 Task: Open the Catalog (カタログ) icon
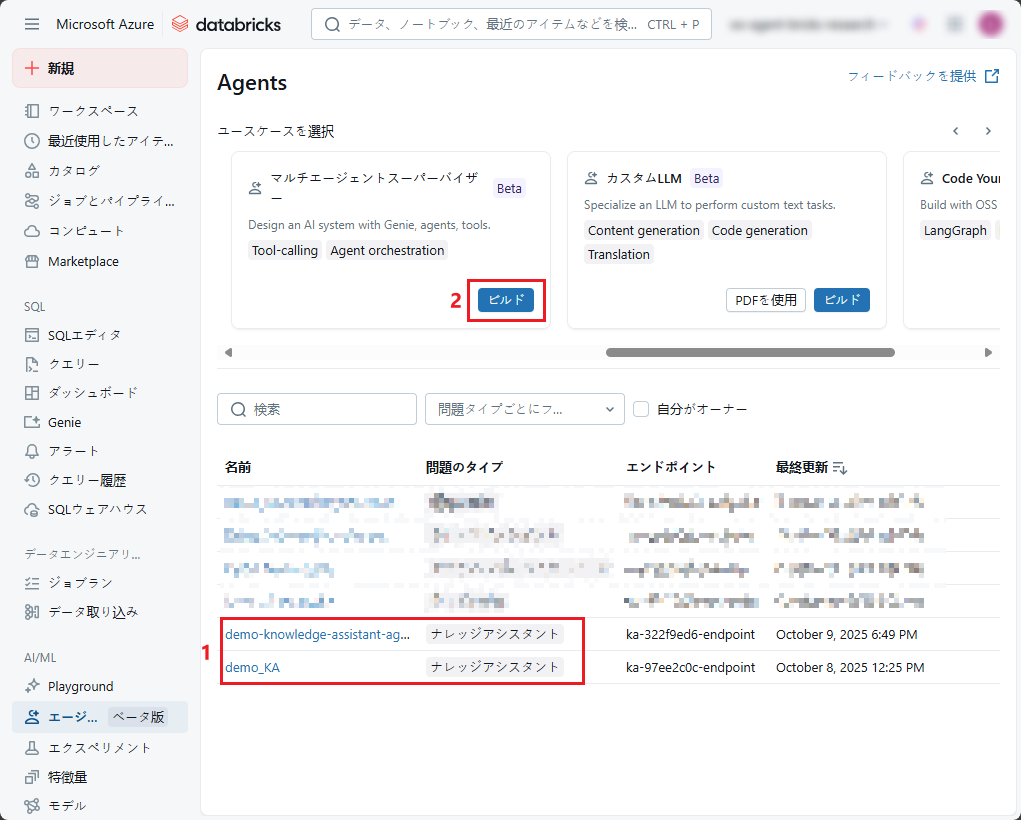[x=32, y=171]
